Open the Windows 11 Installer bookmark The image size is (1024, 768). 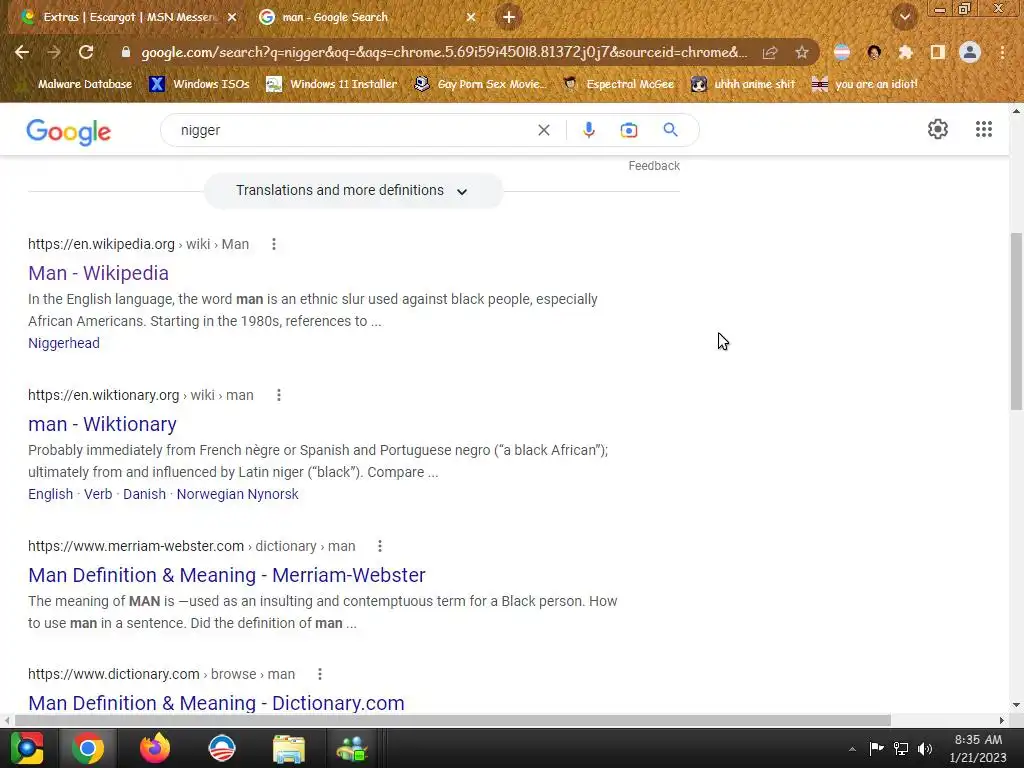[x=332, y=84]
